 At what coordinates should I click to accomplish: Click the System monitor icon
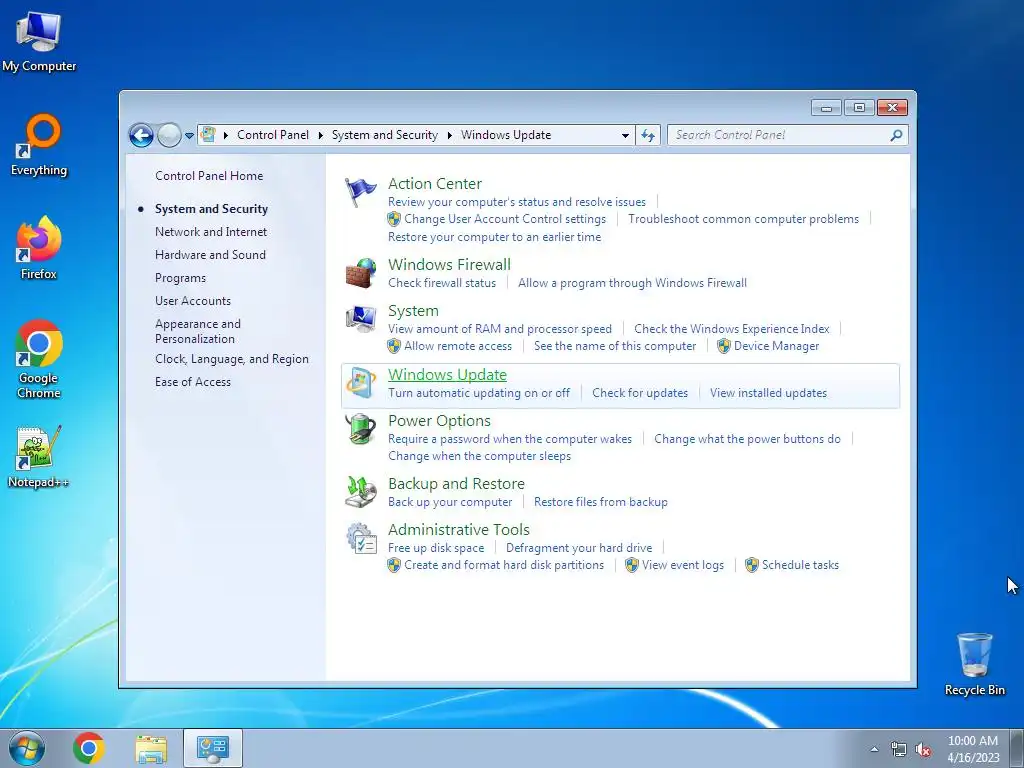[x=360, y=319]
